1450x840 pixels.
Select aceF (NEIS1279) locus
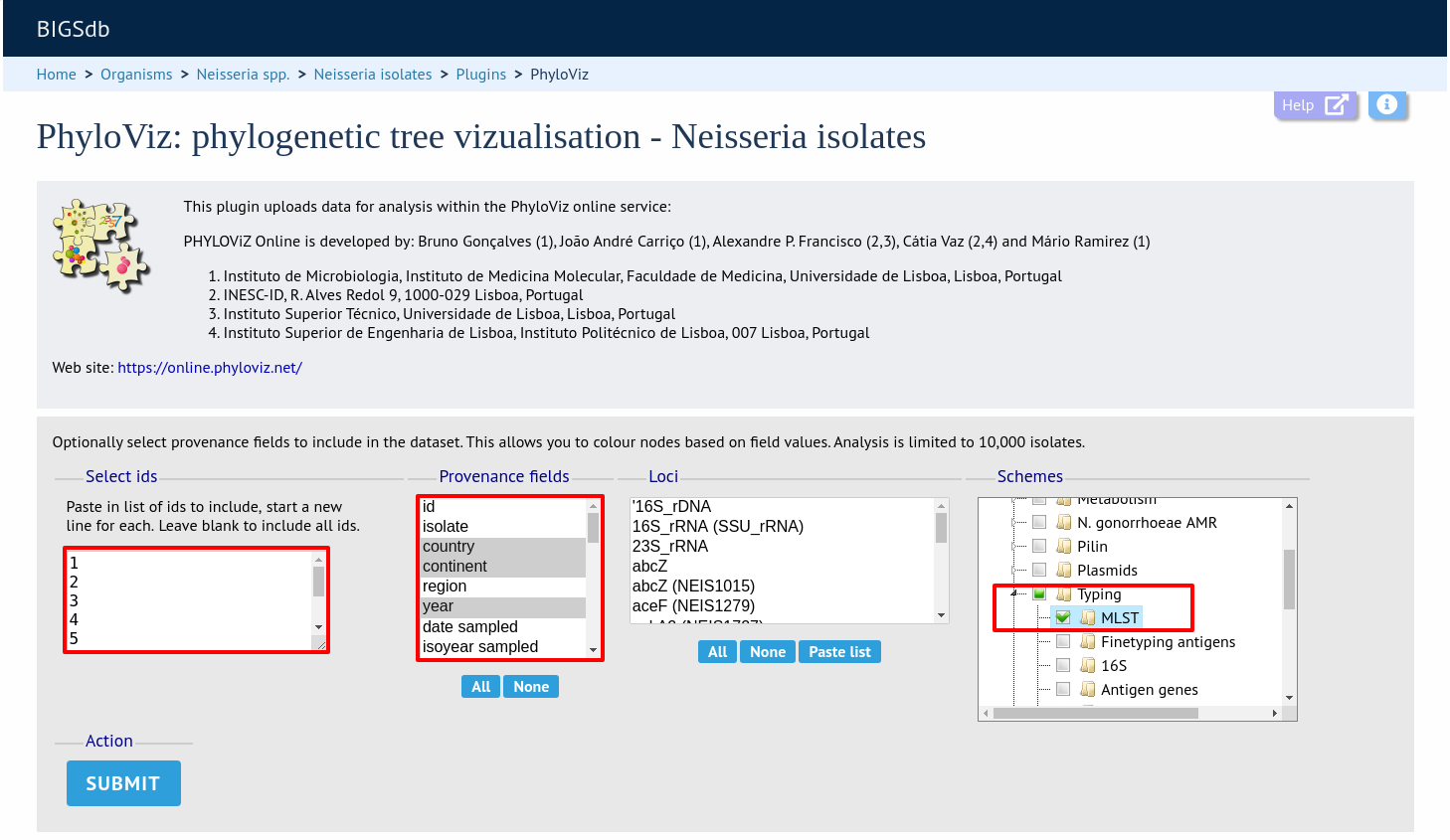[x=782, y=606]
